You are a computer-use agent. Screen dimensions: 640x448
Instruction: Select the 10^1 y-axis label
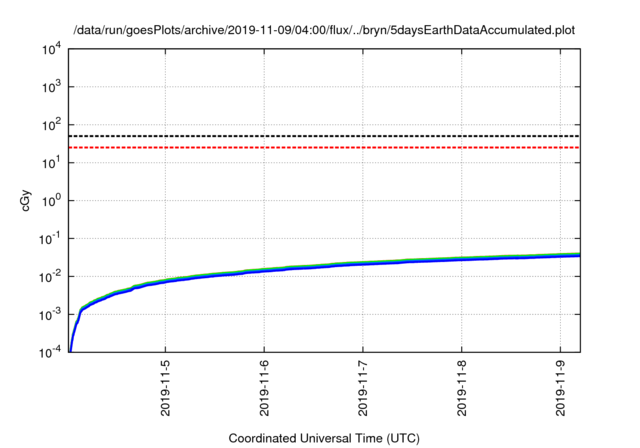(52, 163)
